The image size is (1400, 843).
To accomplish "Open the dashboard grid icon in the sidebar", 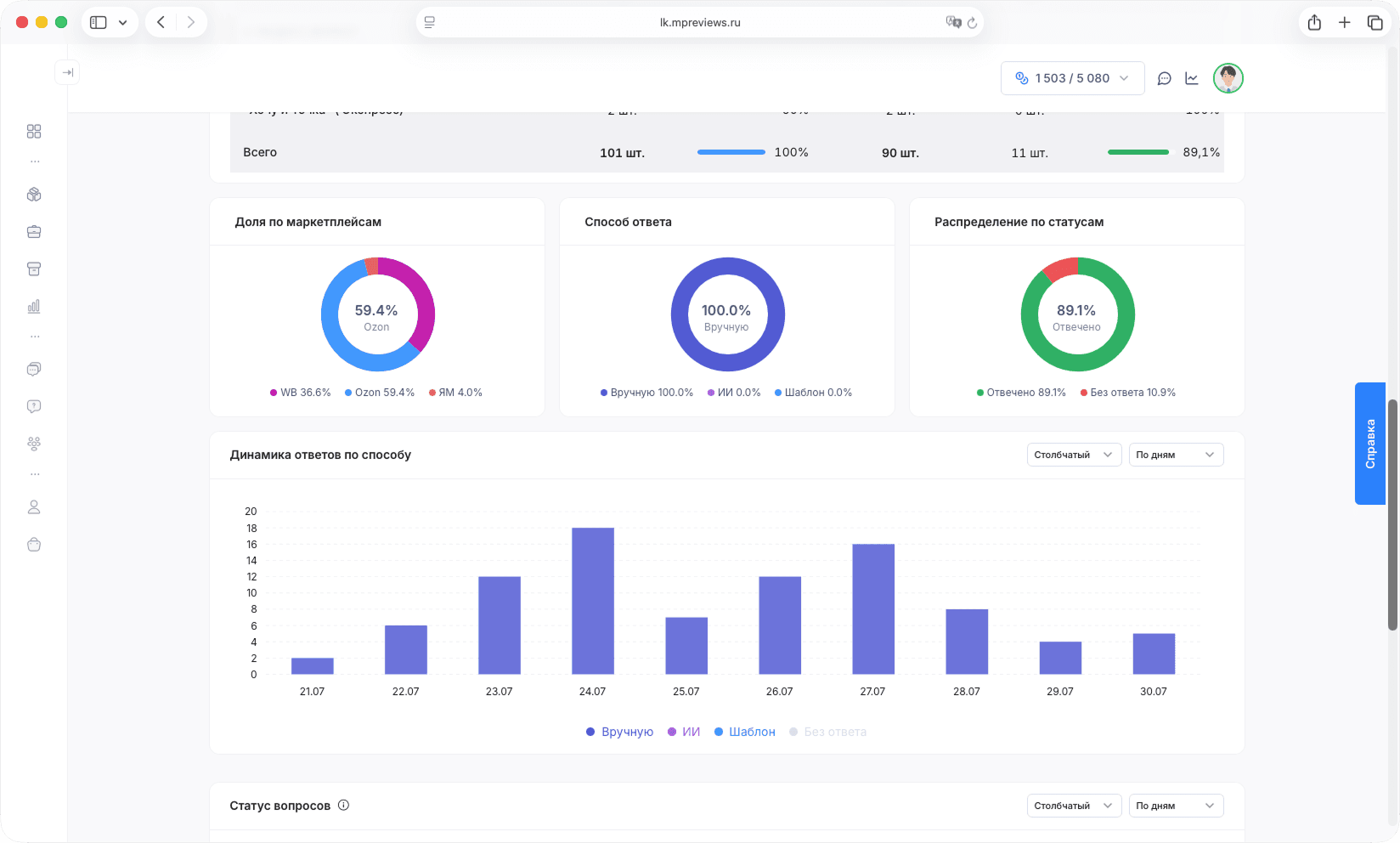I will pos(34,131).
